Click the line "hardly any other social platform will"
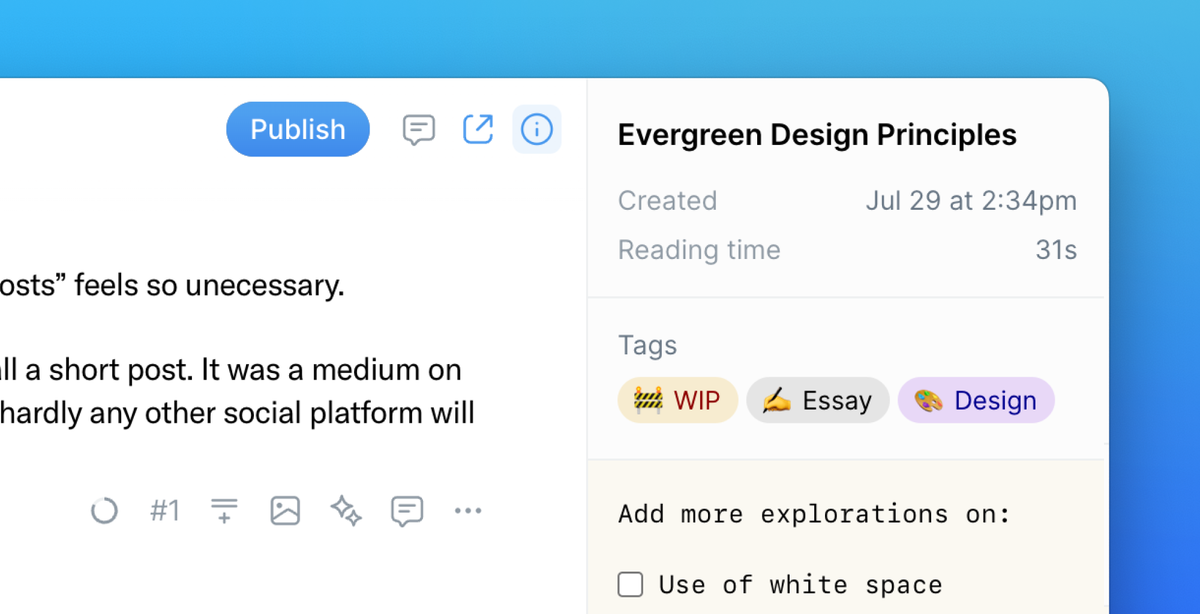The height and width of the screenshot is (614, 1200). (x=237, y=413)
